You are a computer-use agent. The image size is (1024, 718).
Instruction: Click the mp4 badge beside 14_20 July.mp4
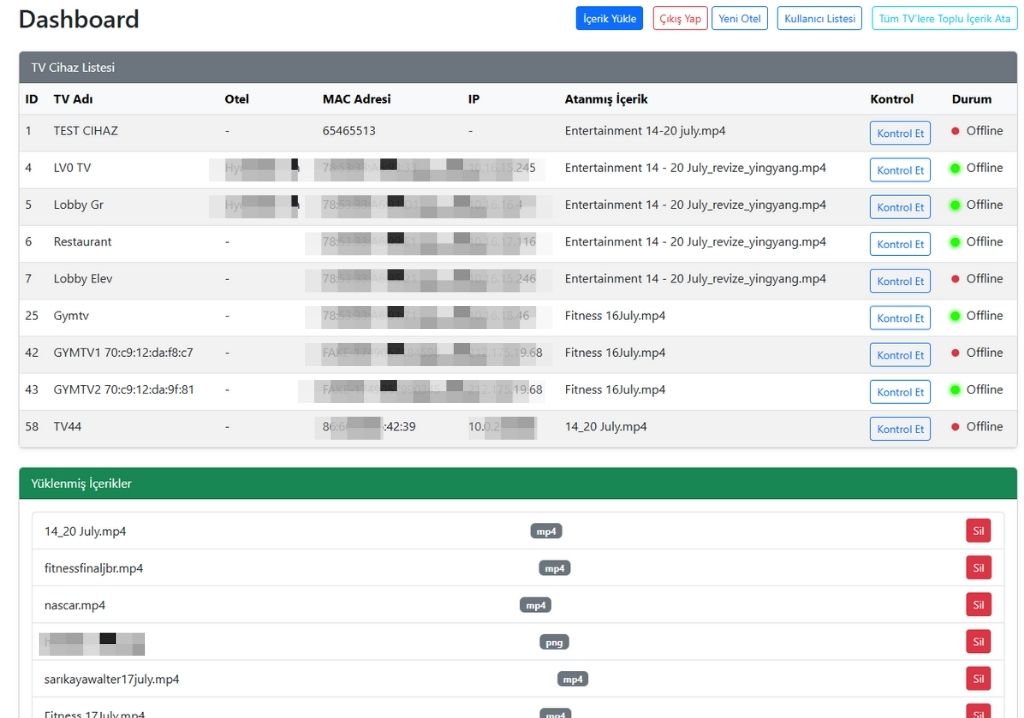pyautogui.click(x=547, y=531)
